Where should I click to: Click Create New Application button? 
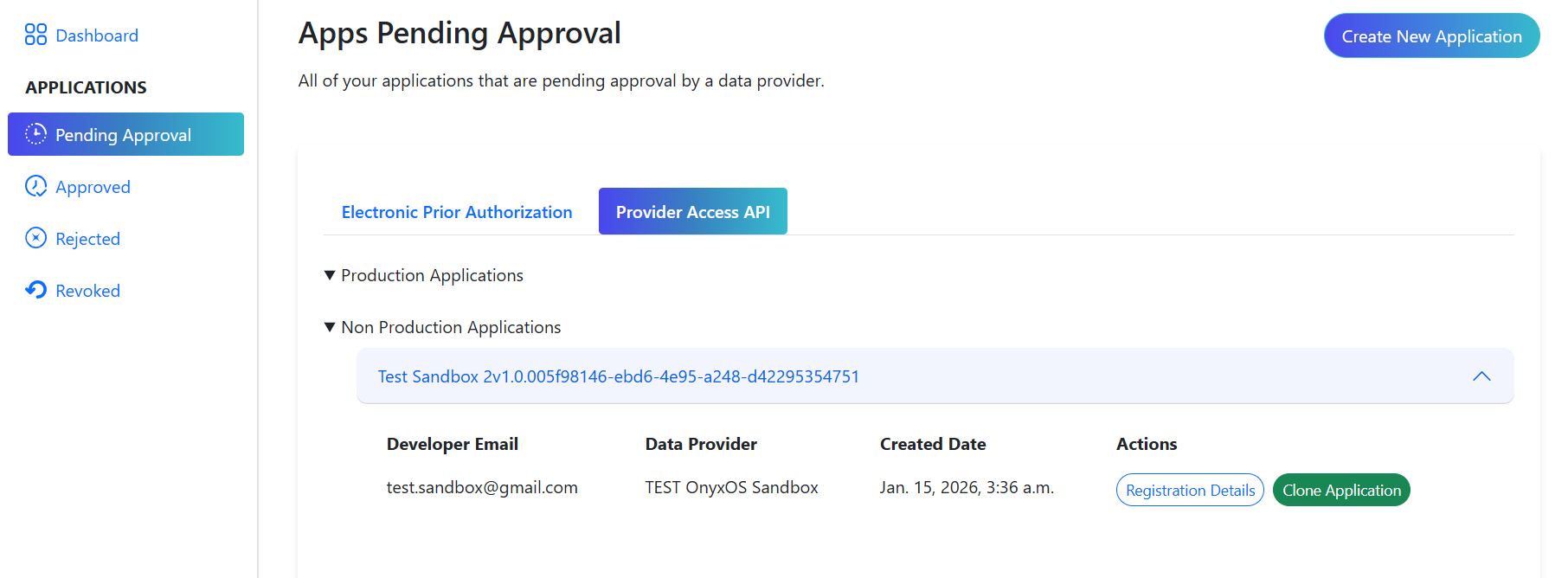[1431, 36]
